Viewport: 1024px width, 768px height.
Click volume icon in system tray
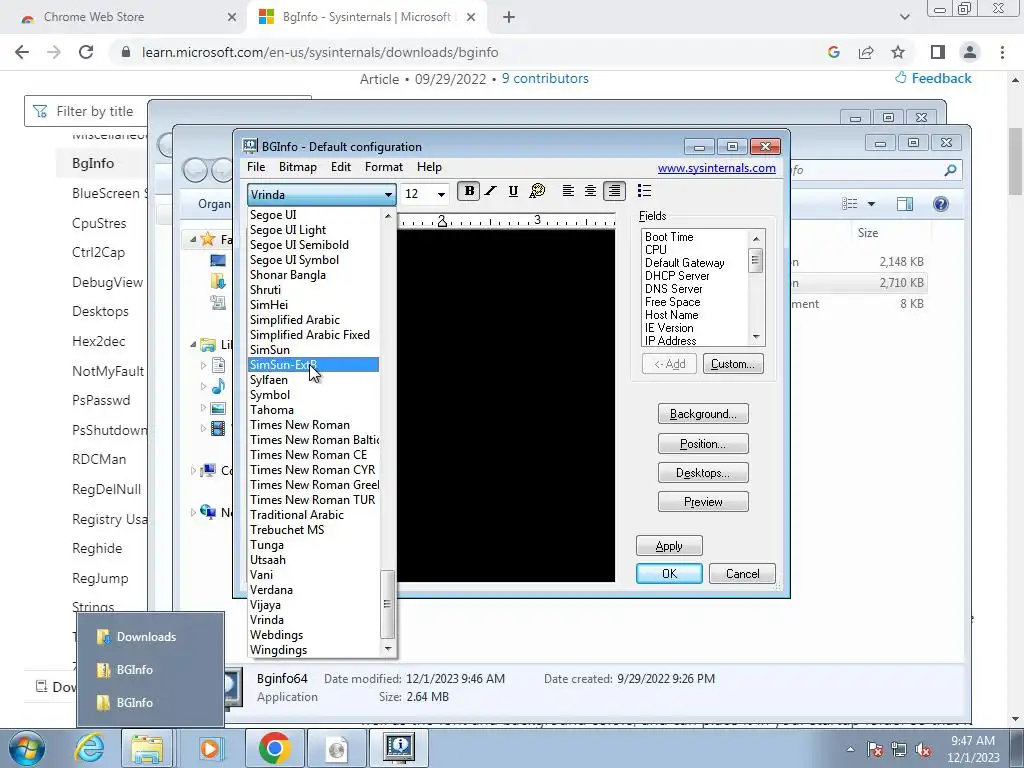tap(923, 750)
